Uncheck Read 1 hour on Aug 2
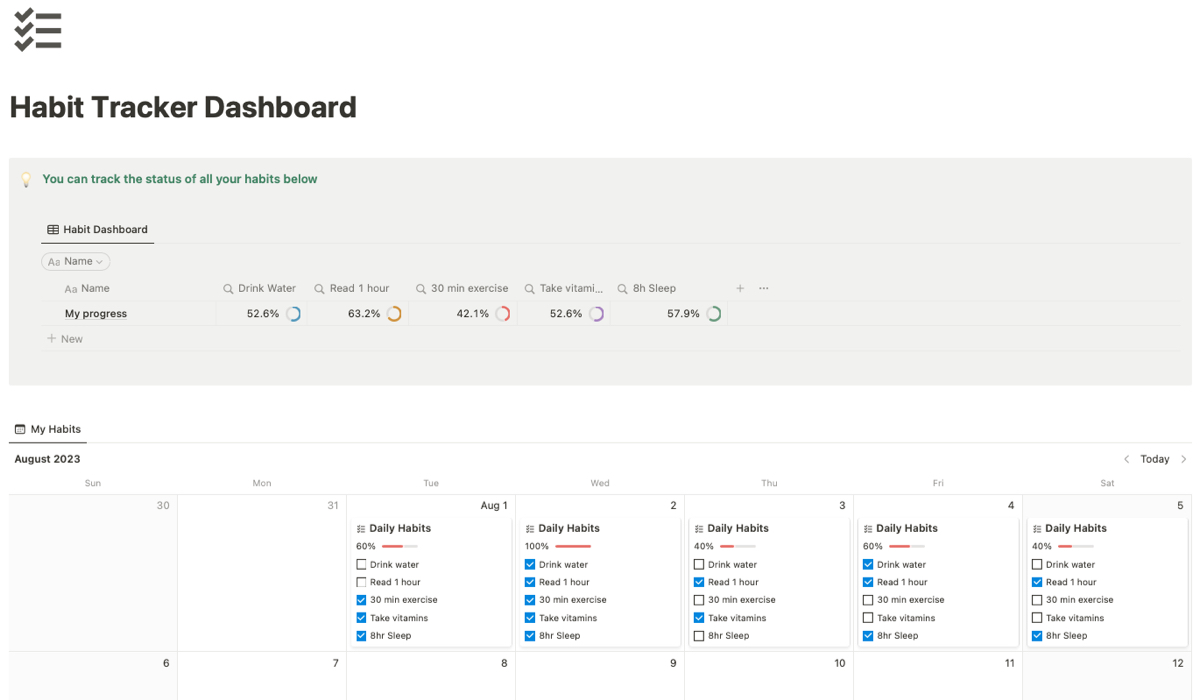 [530, 582]
